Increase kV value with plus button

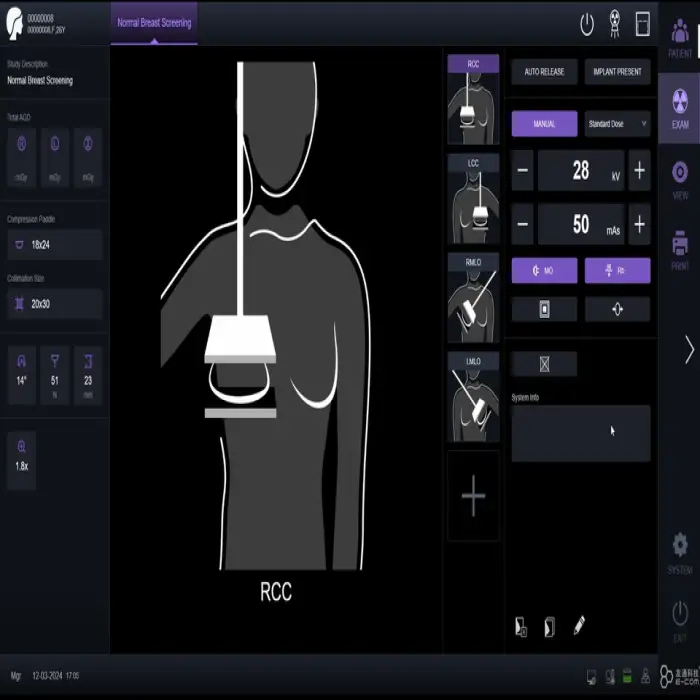click(639, 171)
